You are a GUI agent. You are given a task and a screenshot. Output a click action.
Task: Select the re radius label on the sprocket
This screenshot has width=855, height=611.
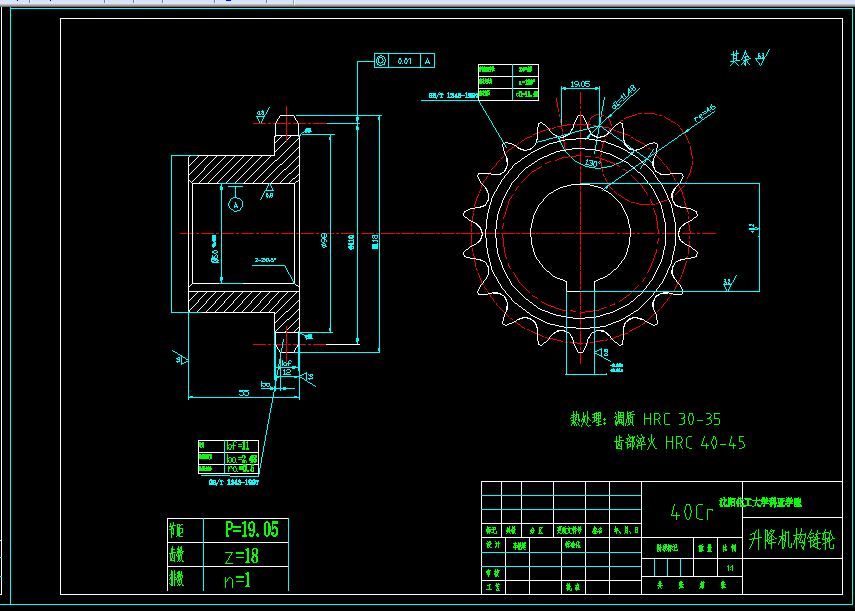coord(705,113)
